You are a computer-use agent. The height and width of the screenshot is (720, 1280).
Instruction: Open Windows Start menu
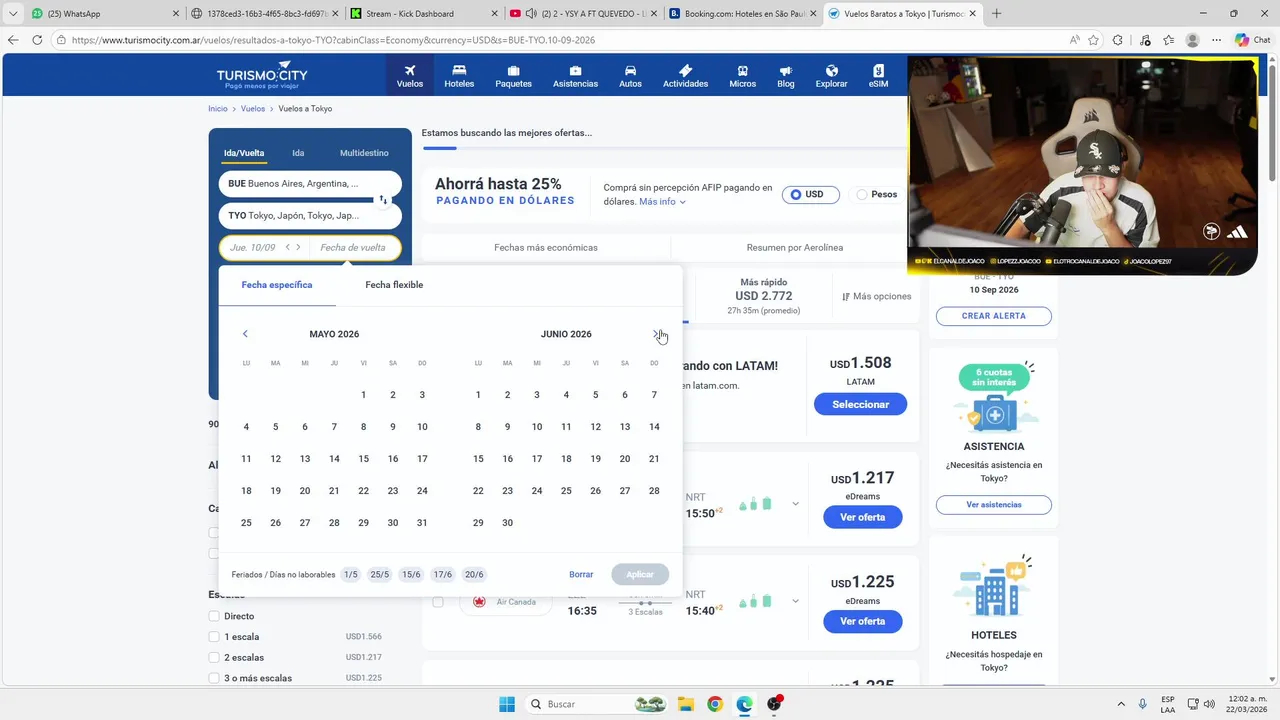point(506,704)
